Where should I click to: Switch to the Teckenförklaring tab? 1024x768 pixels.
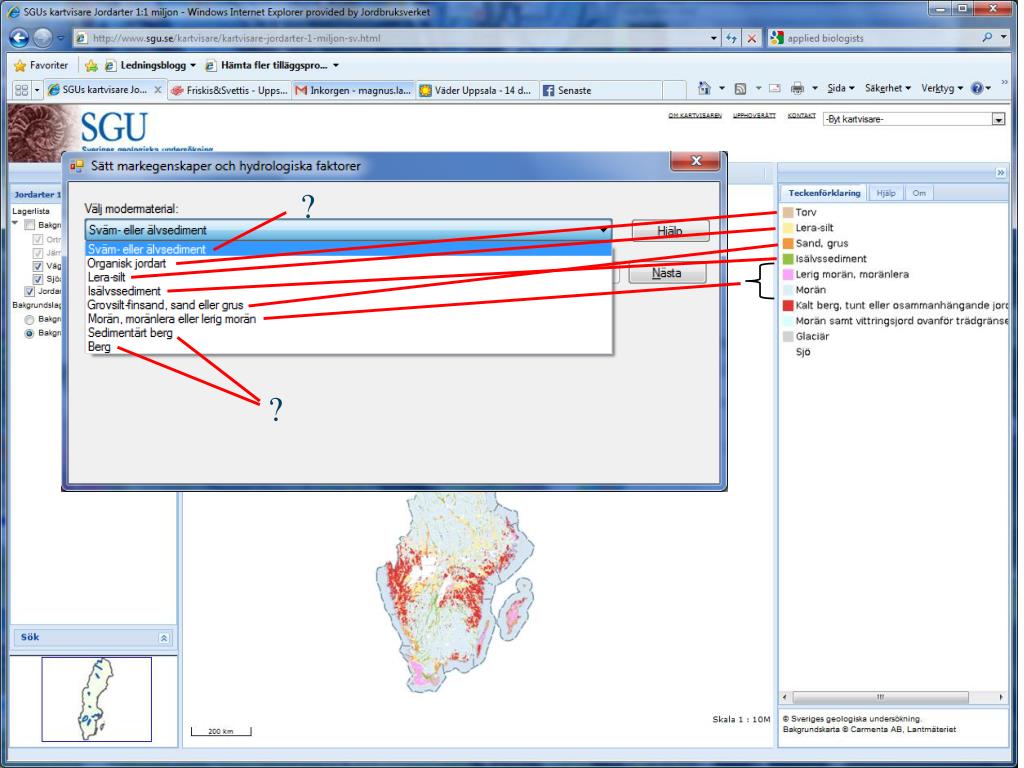tap(824, 193)
